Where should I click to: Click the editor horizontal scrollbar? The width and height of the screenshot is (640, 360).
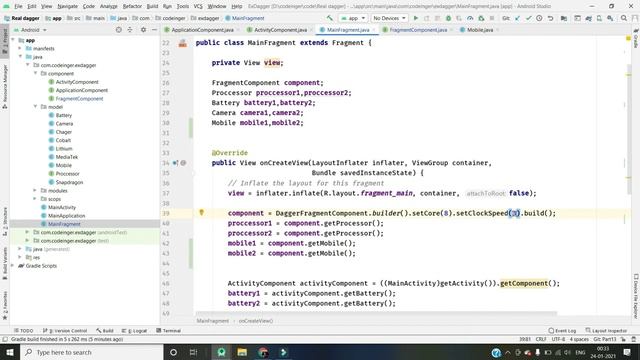click(x=376, y=313)
